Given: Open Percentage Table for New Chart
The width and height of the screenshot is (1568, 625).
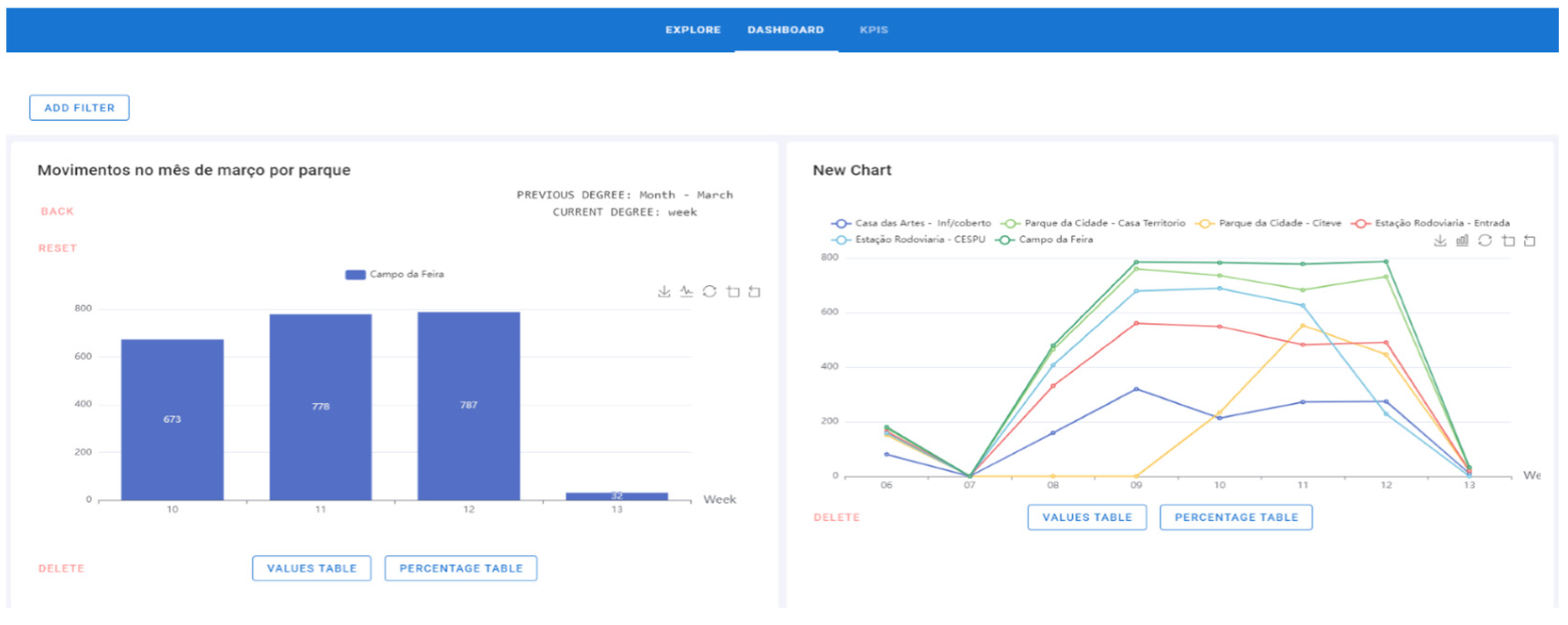Looking at the screenshot, I should [x=1236, y=517].
